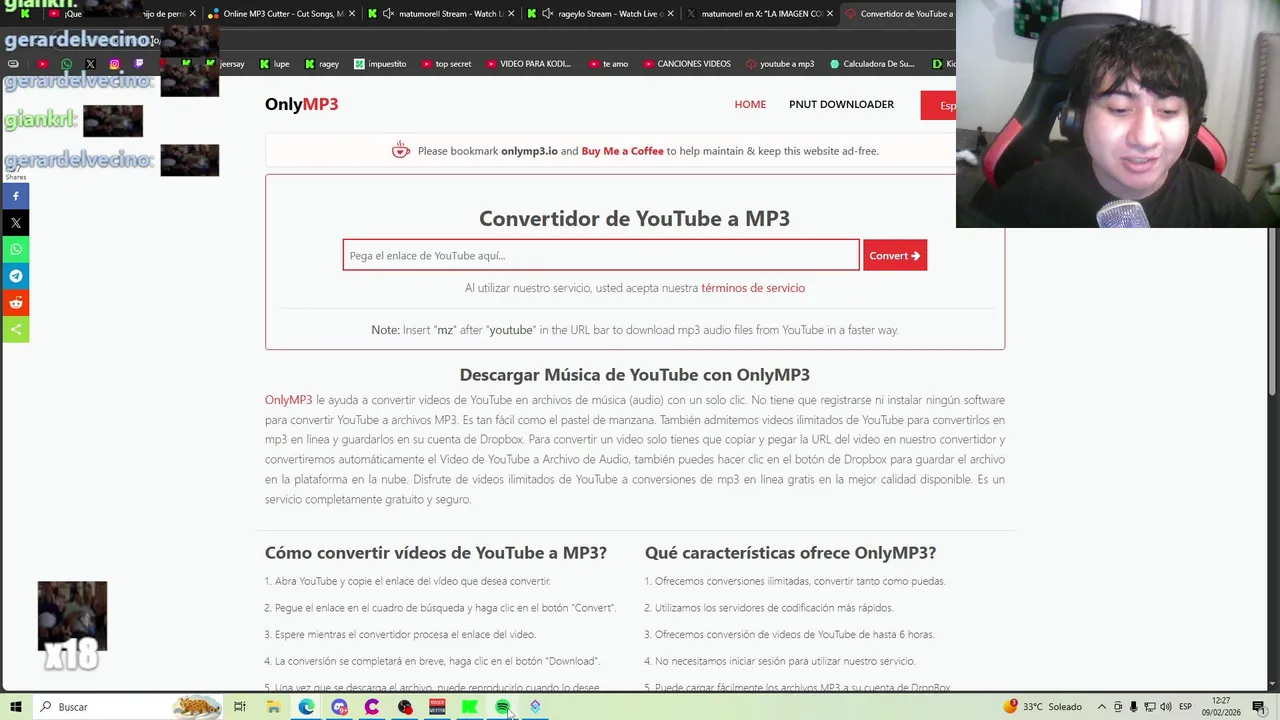Viewport: 1280px width, 720px height.
Task: Open the volume control tray icon
Action: pyautogui.click(x=1166, y=707)
